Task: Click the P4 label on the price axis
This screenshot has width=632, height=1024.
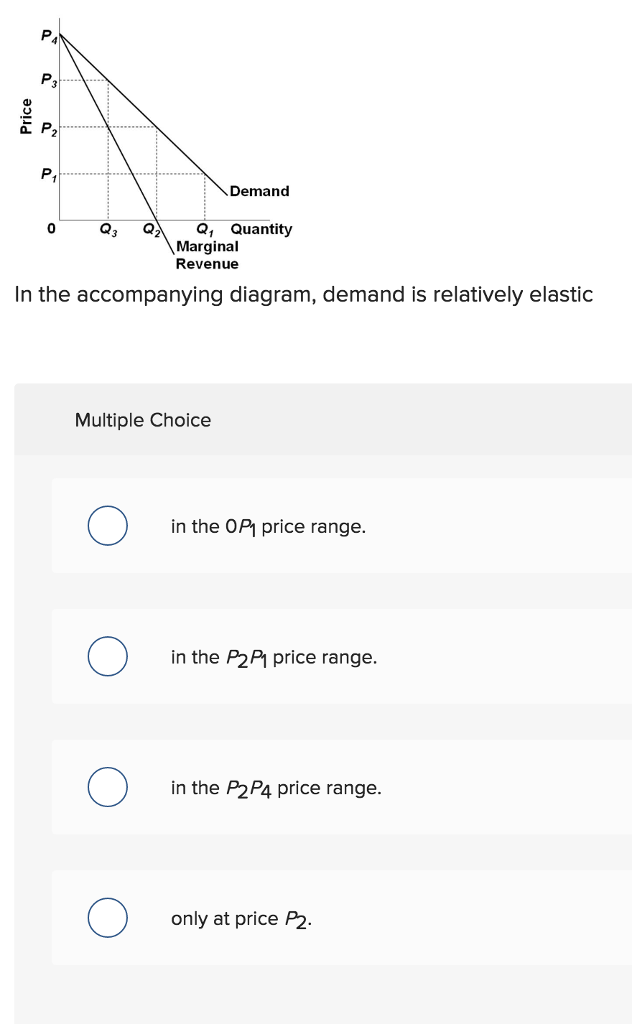Action: (x=48, y=34)
